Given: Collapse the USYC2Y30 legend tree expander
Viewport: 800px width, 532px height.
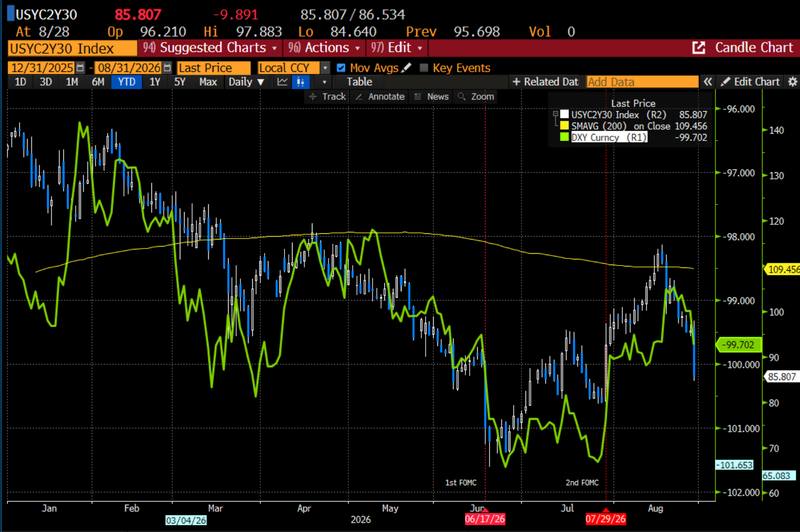Looking at the screenshot, I should (x=556, y=114).
